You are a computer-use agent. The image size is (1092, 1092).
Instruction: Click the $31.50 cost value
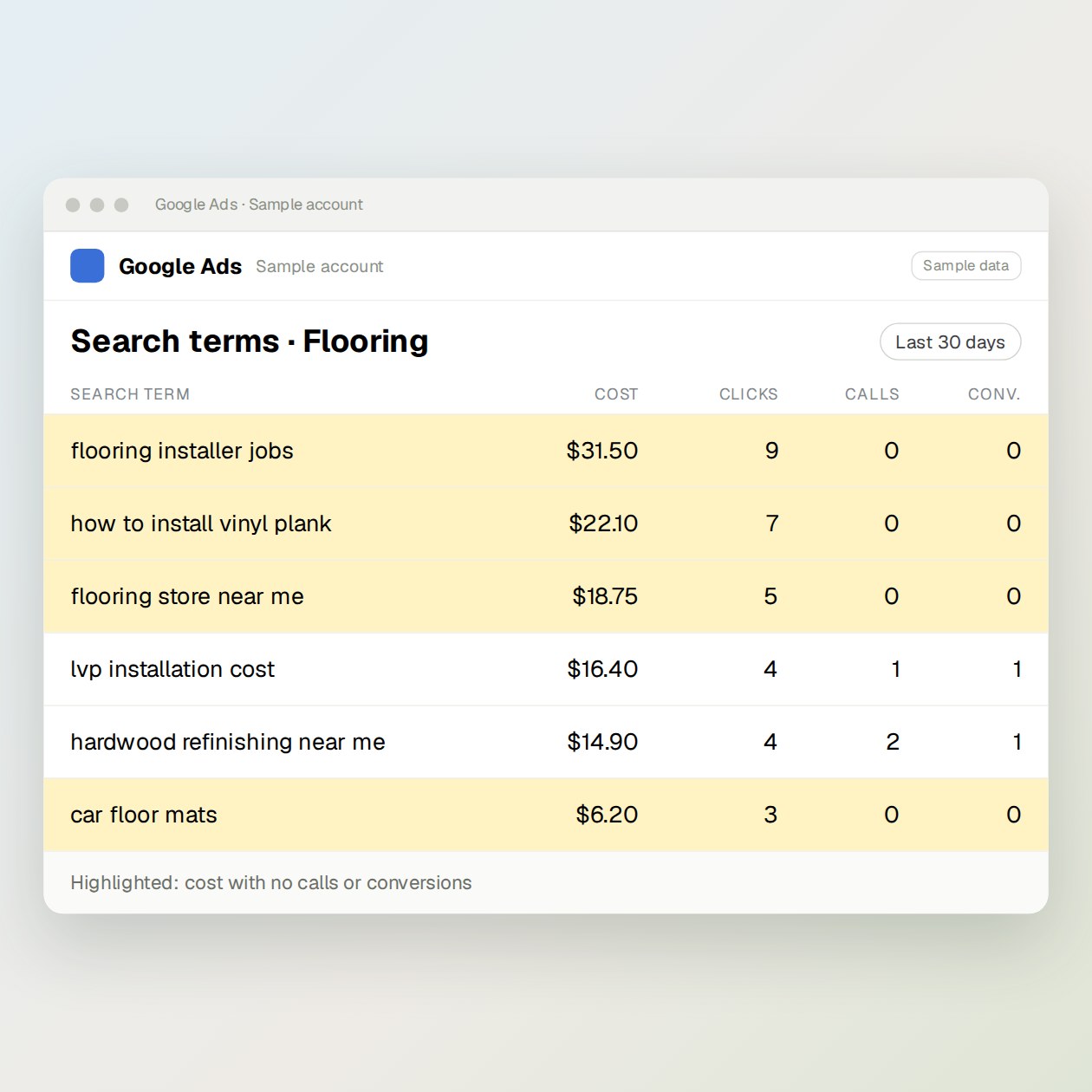click(601, 451)
